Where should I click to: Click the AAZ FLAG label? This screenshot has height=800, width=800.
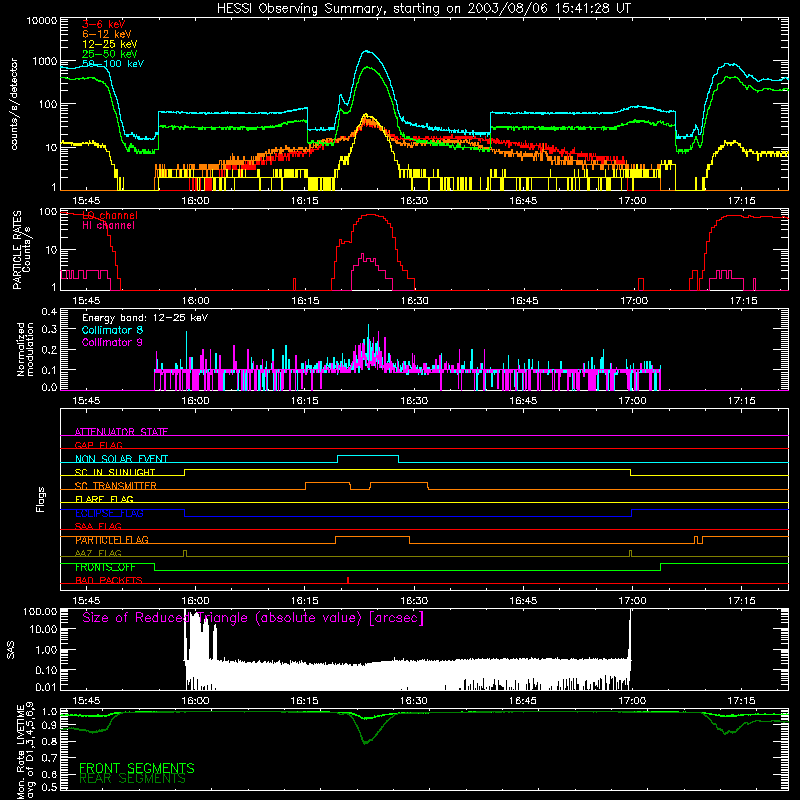[98, 553]
